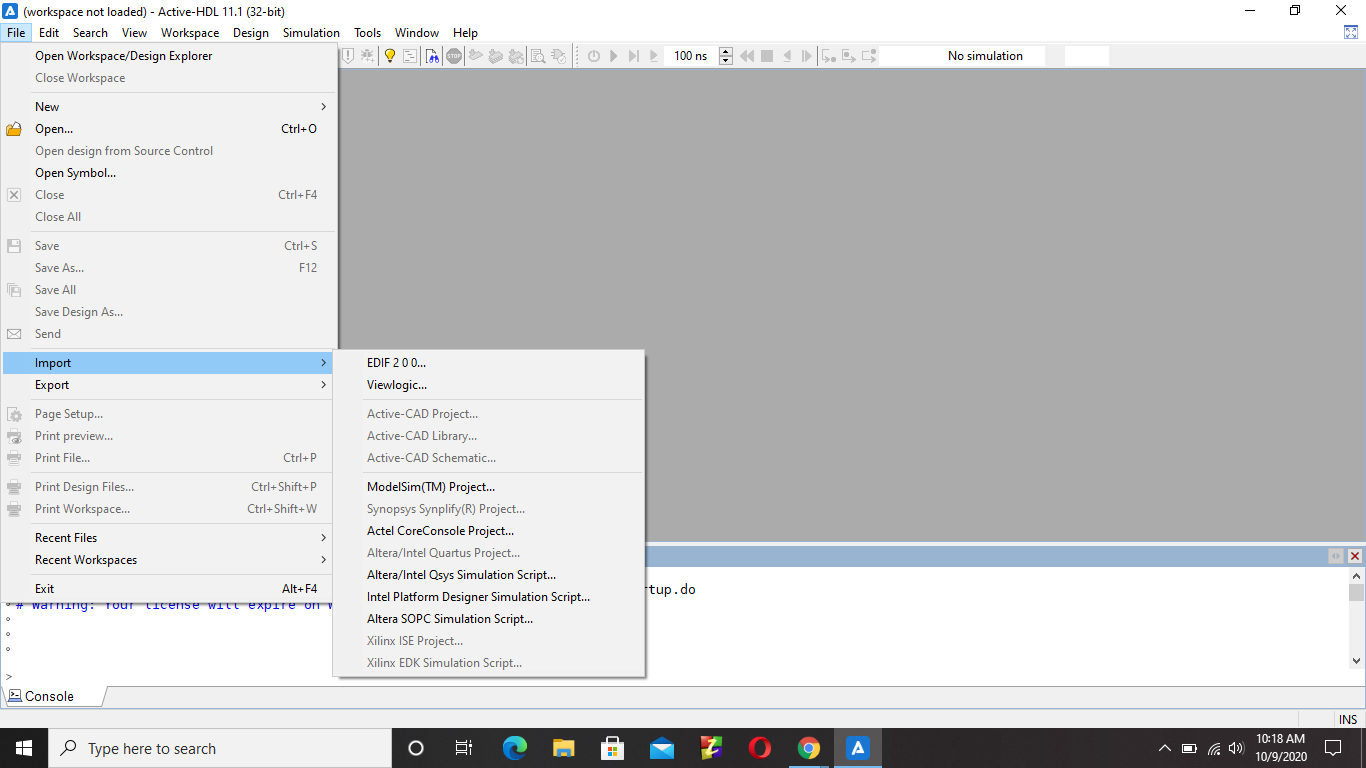Open Microsoft Store from the taskbar
The width and height of the screenshot is (1366, 768).
coord(613,748)
